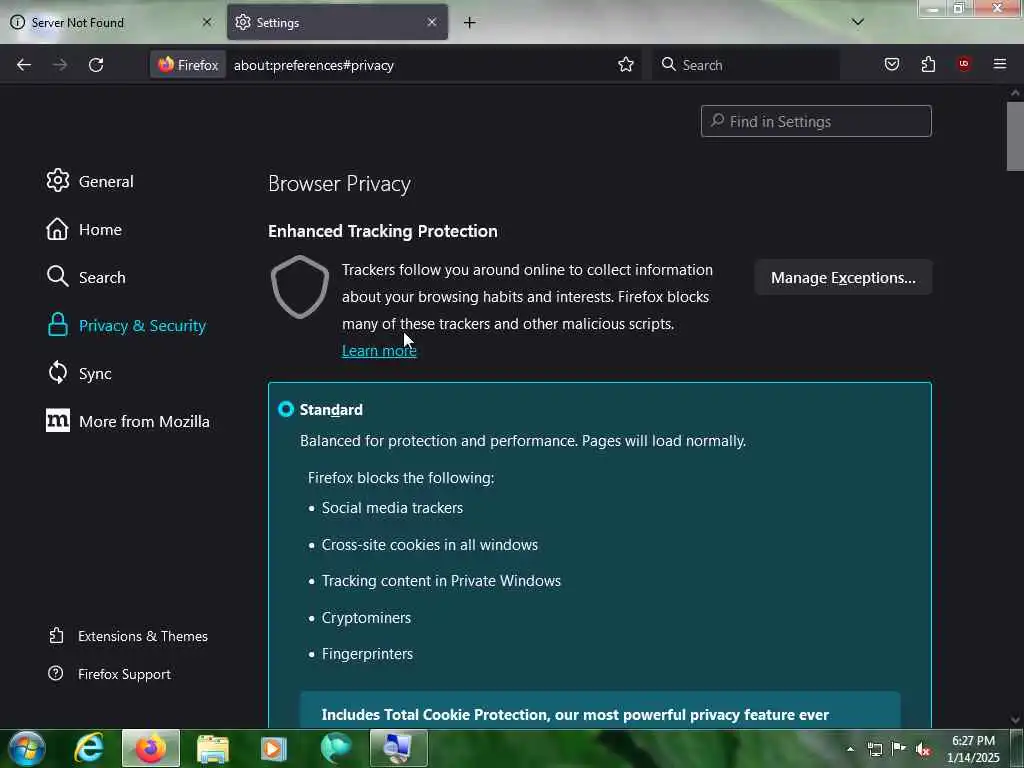Click 'Tracking content in Private Windows' text
1024x768 pixels.
tap(441, 581)
